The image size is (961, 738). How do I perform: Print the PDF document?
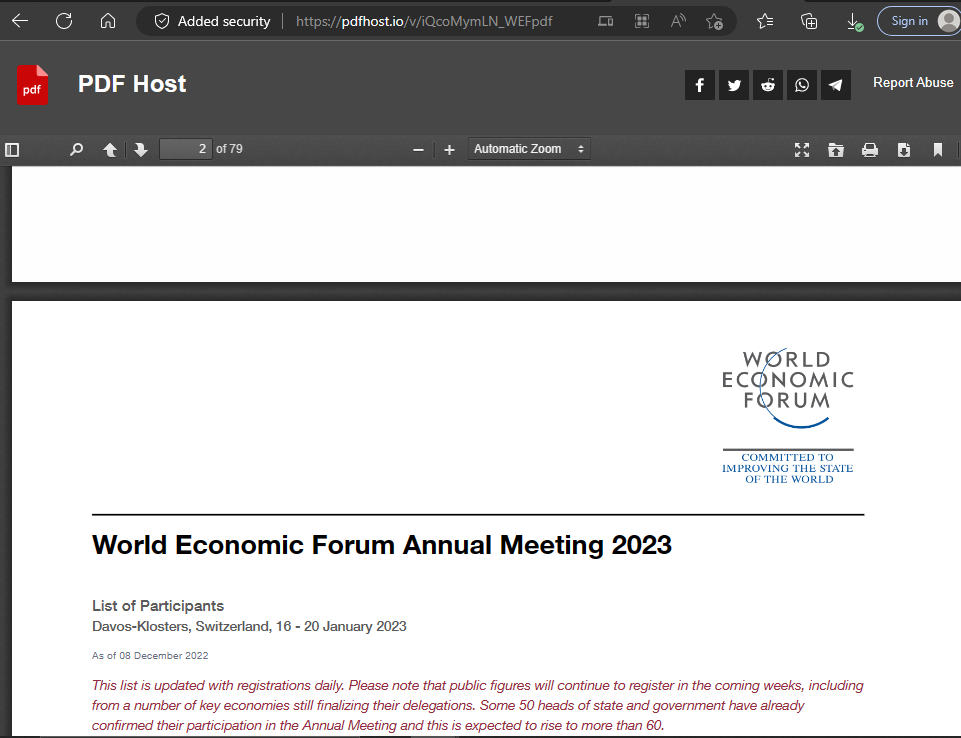(x=870, y=150)
